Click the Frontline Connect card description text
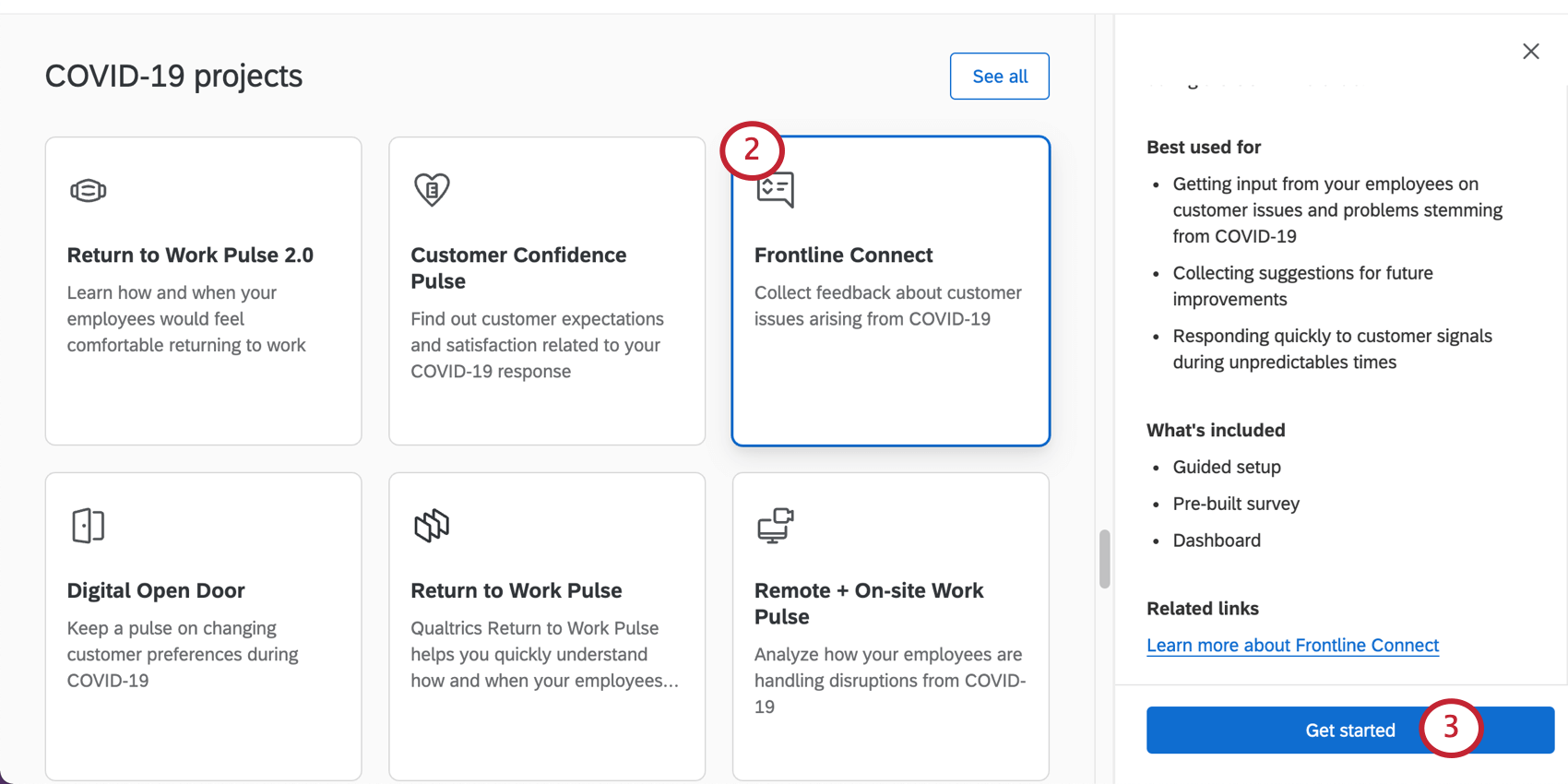1568x784 pixels. point(887,305)
